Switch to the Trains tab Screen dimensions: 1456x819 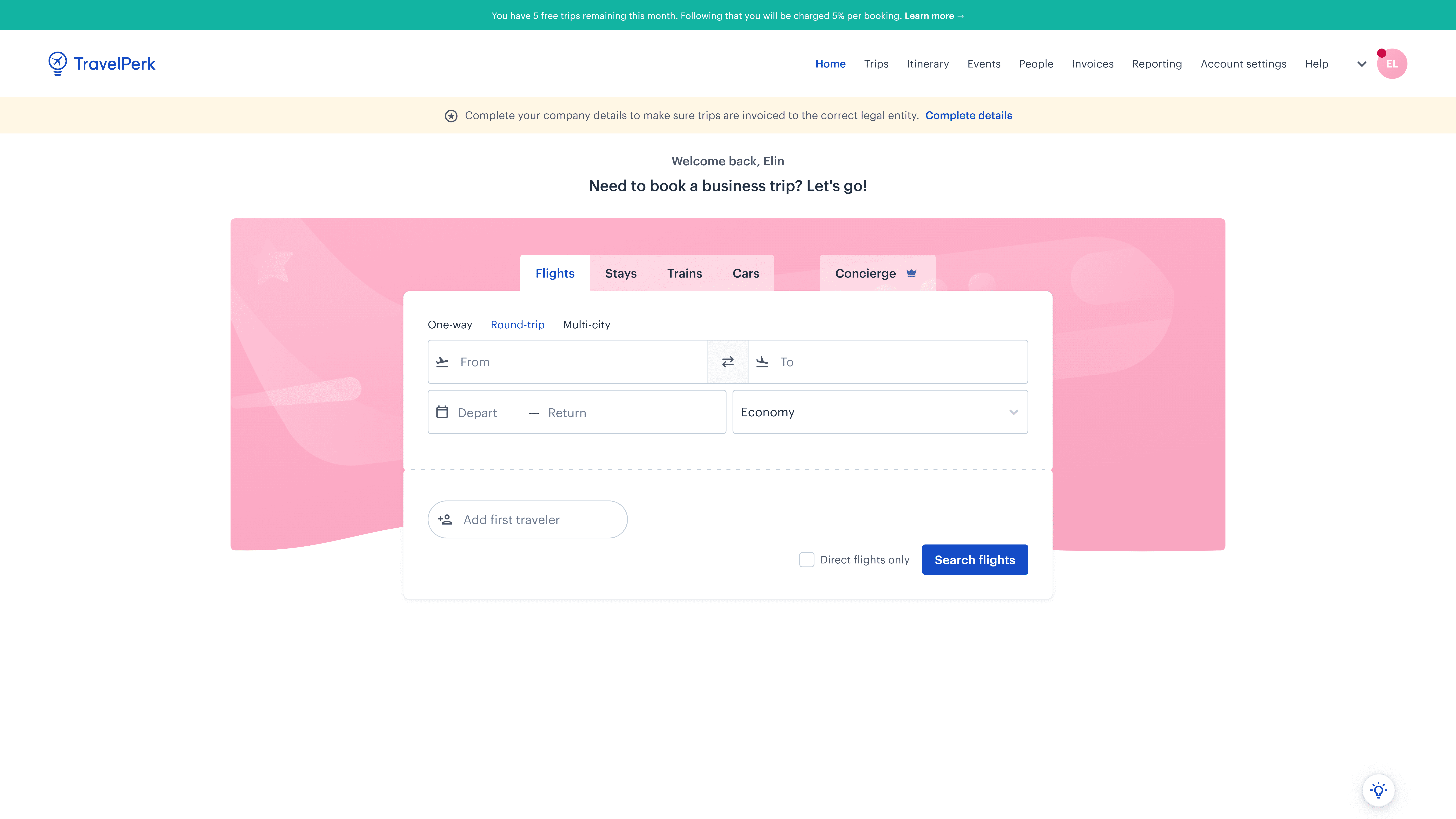(684, 273)
